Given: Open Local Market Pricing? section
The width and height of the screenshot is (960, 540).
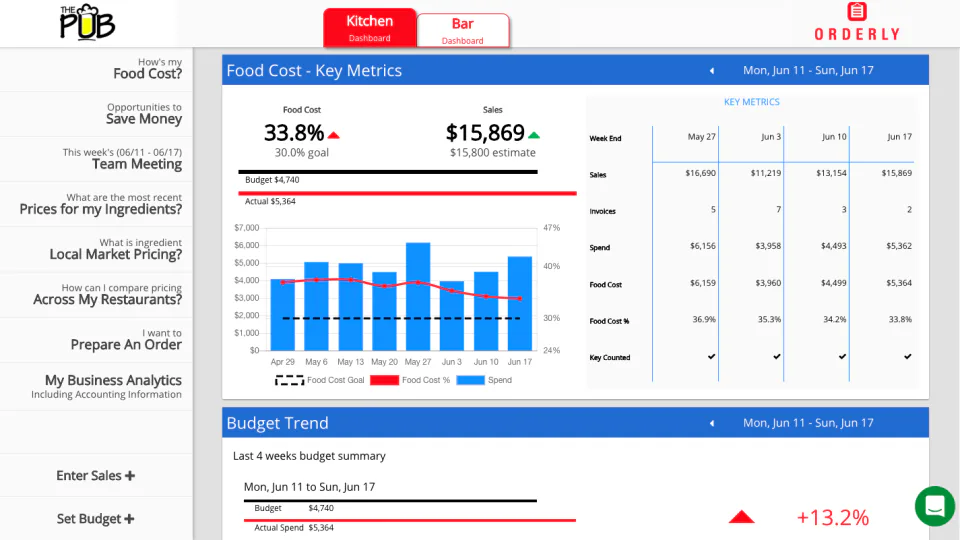Looking at the screenshot, I should [96, 250].
